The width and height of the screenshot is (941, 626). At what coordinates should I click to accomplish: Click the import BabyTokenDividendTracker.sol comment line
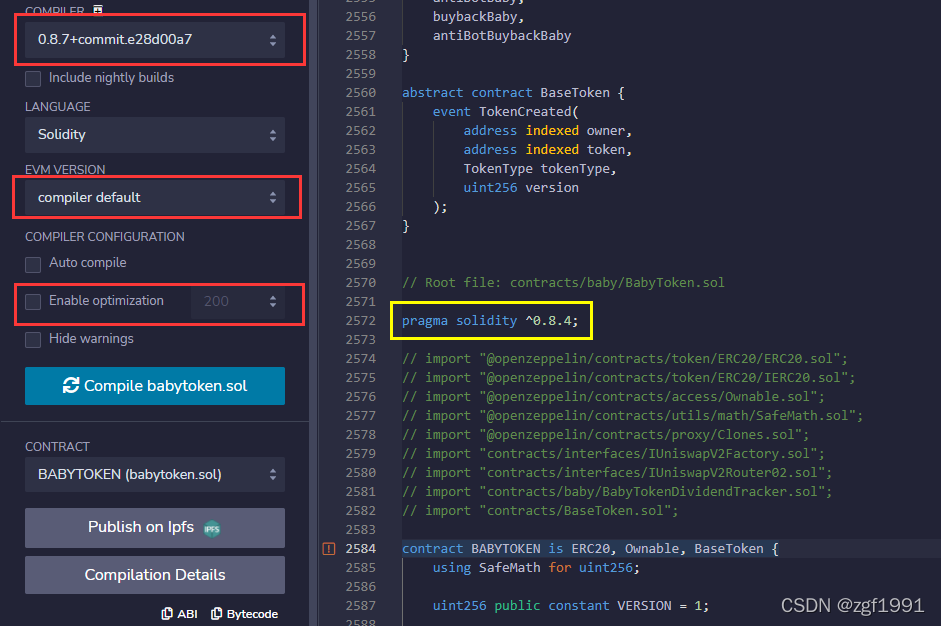(x=617, y=492)
